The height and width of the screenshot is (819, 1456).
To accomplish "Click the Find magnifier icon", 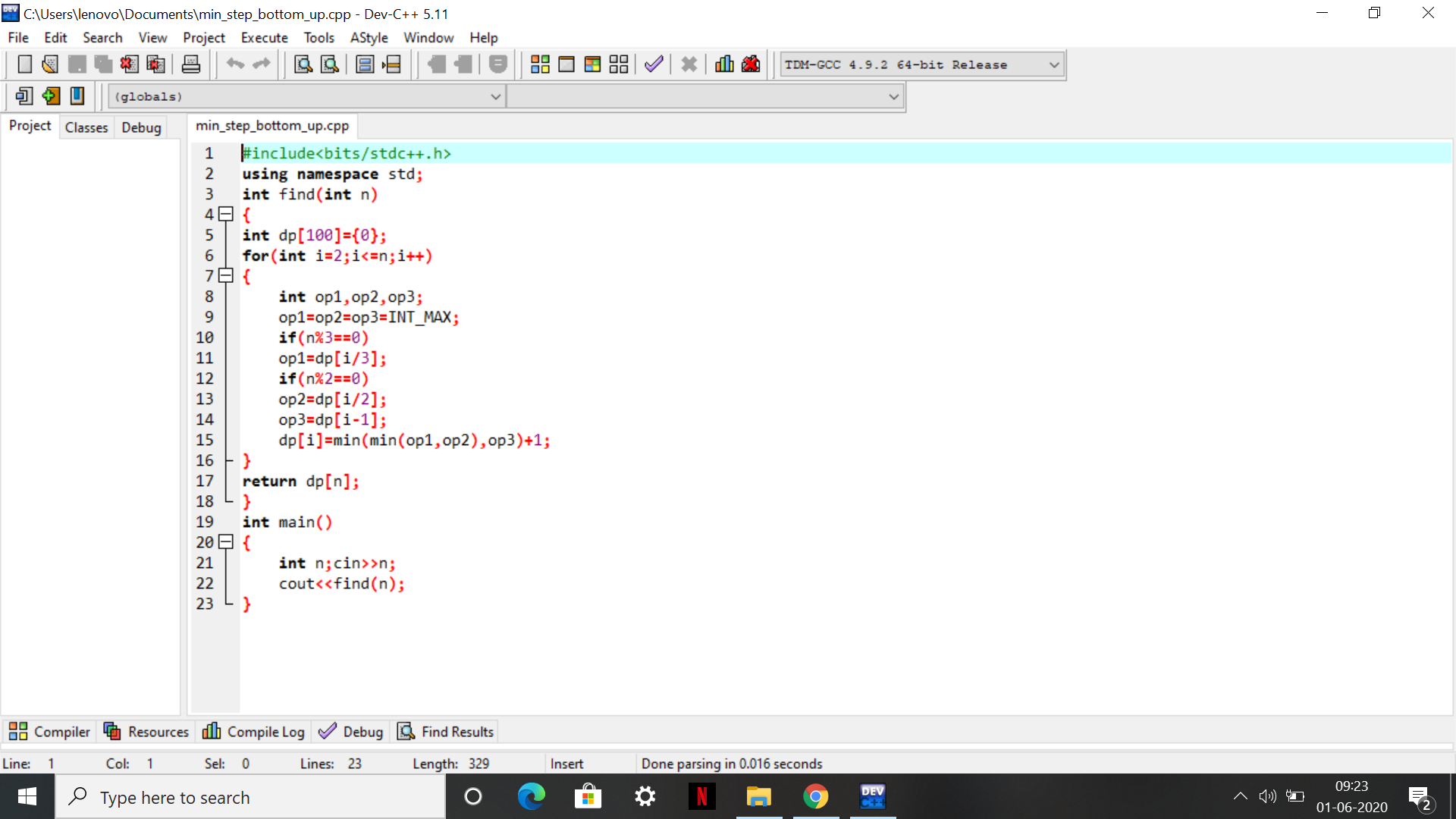I will 303,64.
